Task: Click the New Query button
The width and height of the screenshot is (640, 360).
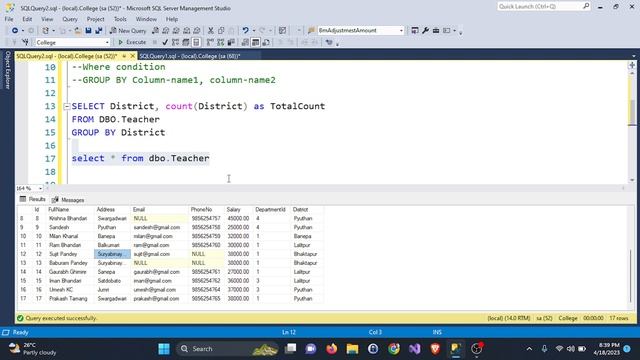Action: coord(128,31)
